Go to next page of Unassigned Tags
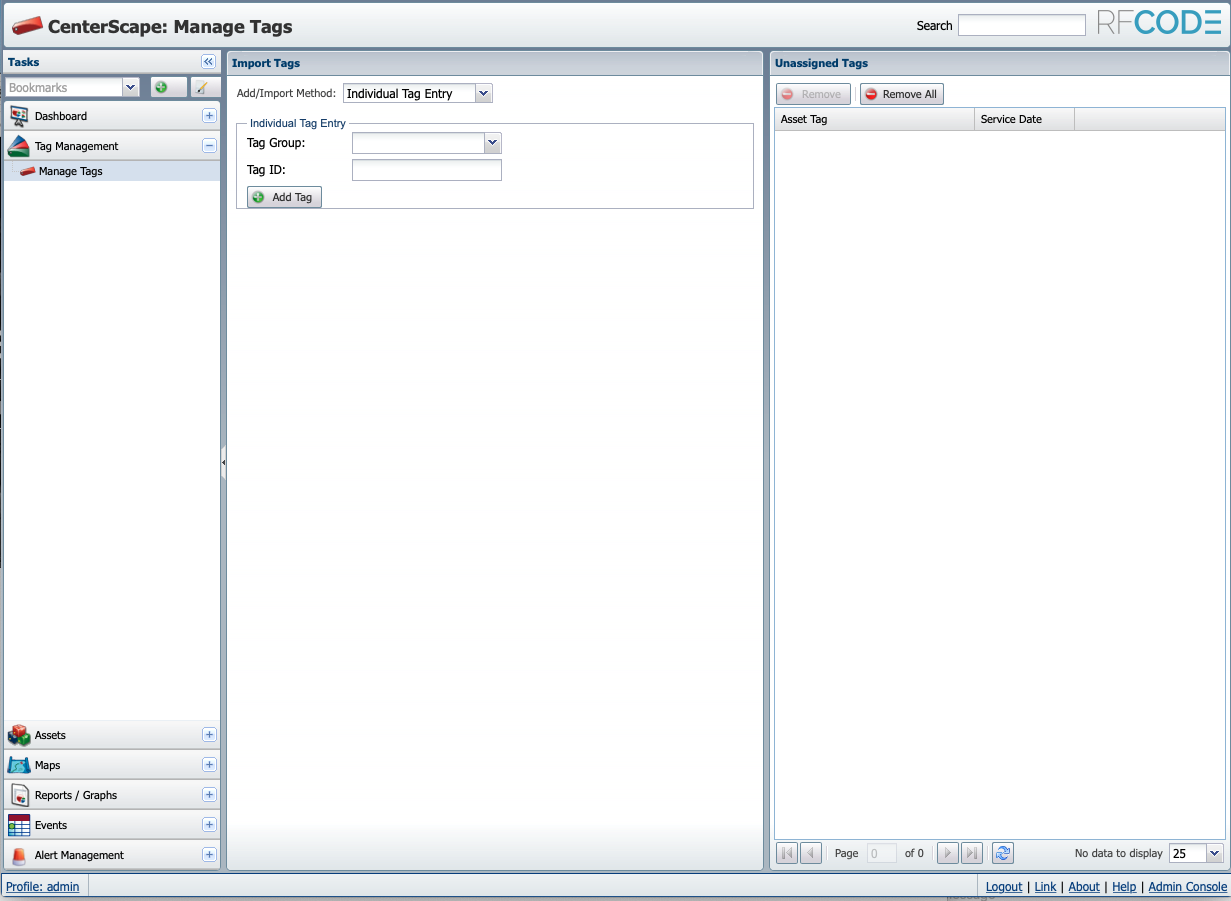The height and width of the screenshot is (901, 1231). pos(947,853)
